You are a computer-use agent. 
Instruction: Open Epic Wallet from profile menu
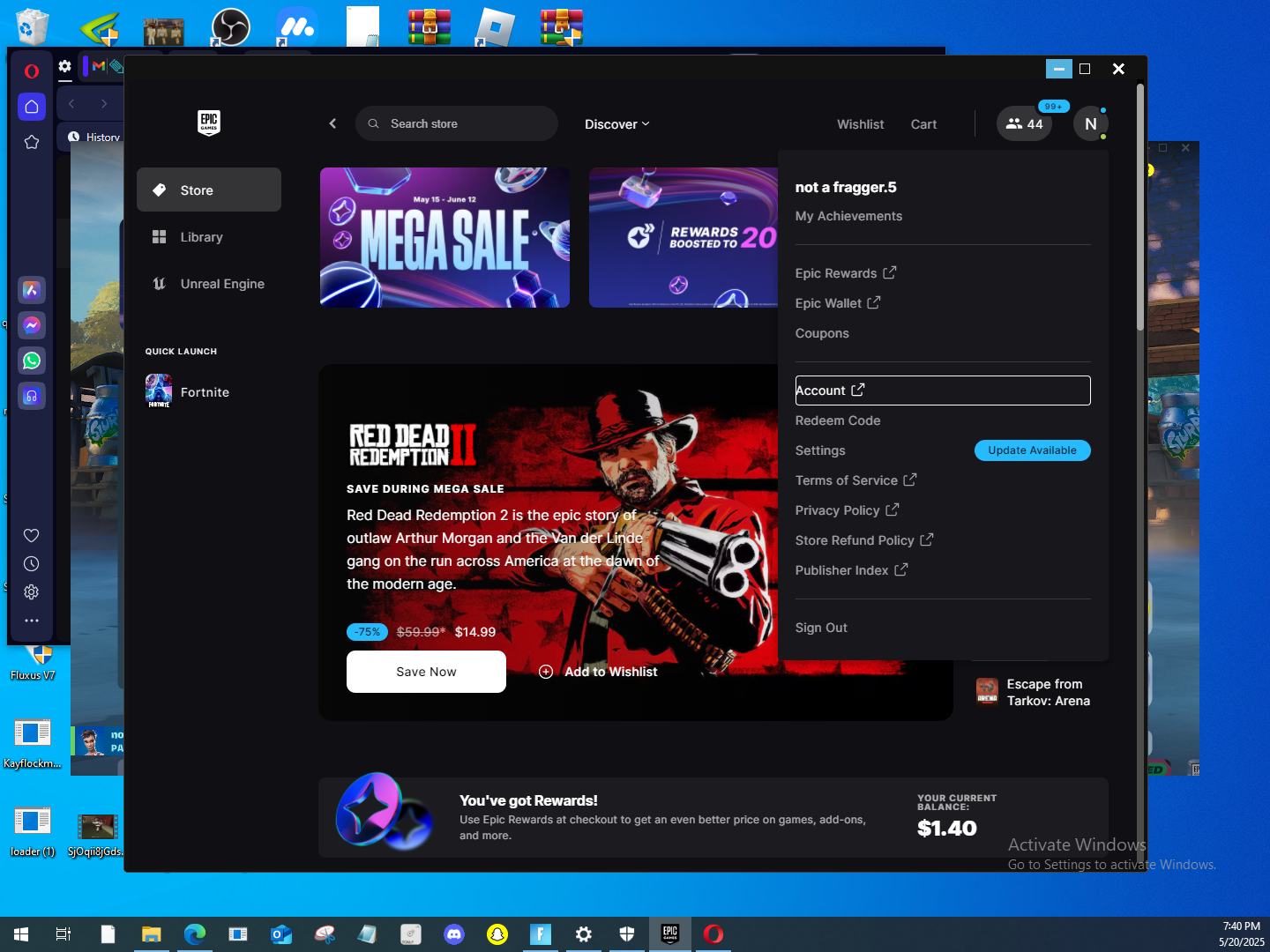click(837, 303)
